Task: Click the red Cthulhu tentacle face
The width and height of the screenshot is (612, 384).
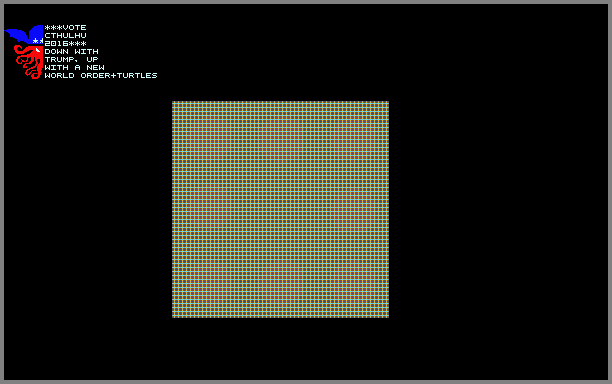Action: pyautogui.click(x=28, y=62)
